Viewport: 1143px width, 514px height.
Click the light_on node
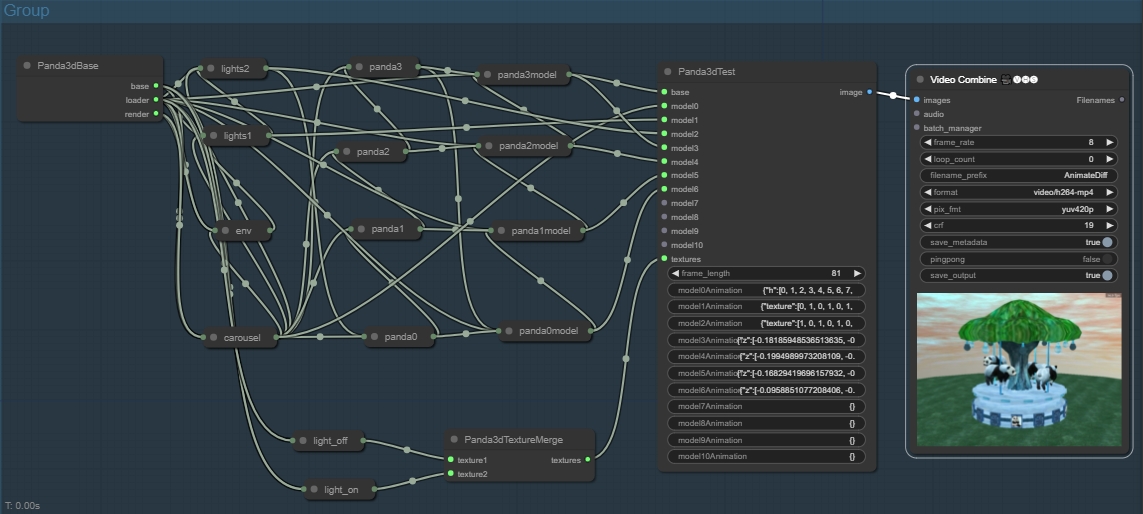(x=340, y=490)
